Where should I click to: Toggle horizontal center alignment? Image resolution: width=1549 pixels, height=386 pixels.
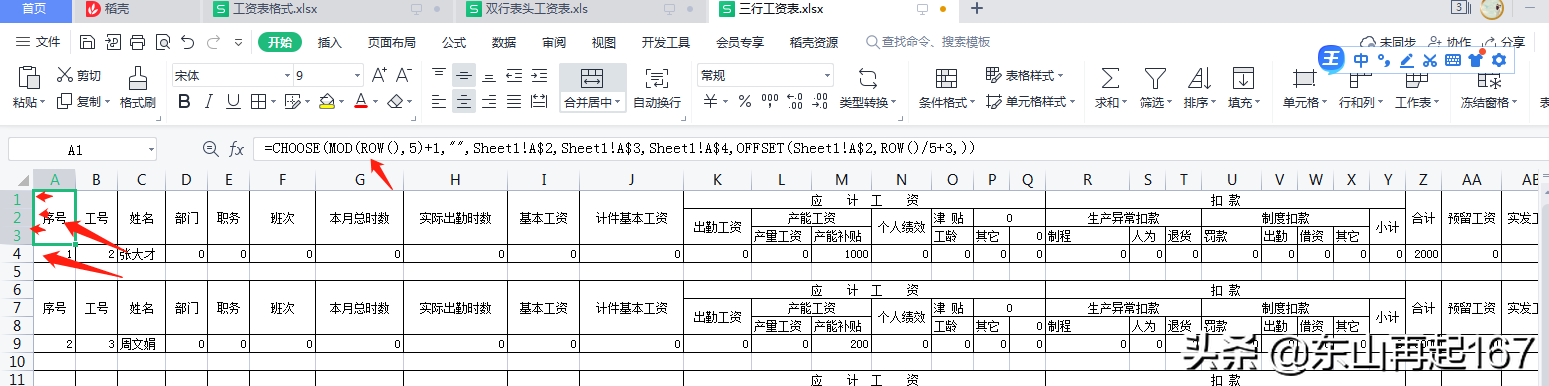[x=464, y=102]
